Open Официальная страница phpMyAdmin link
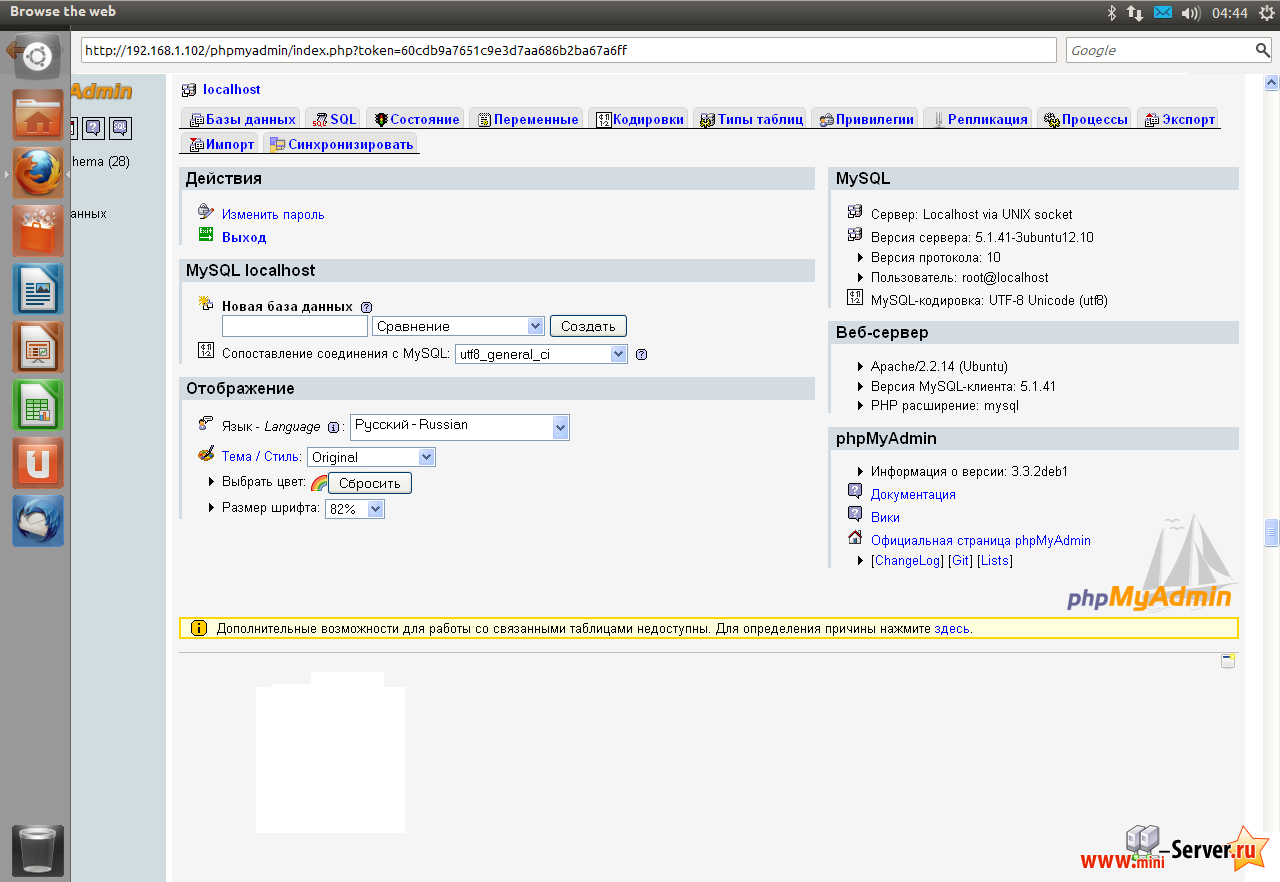1280x882 pixels. coord(980,540)
